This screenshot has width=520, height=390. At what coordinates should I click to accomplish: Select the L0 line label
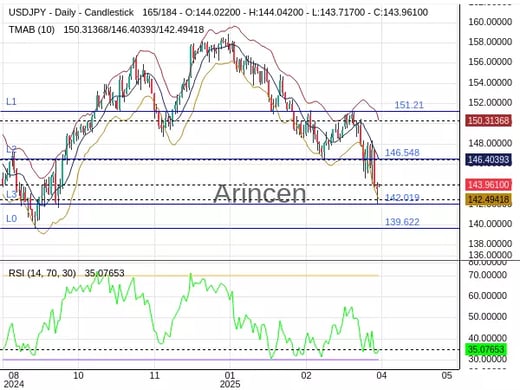click(11, 219)
